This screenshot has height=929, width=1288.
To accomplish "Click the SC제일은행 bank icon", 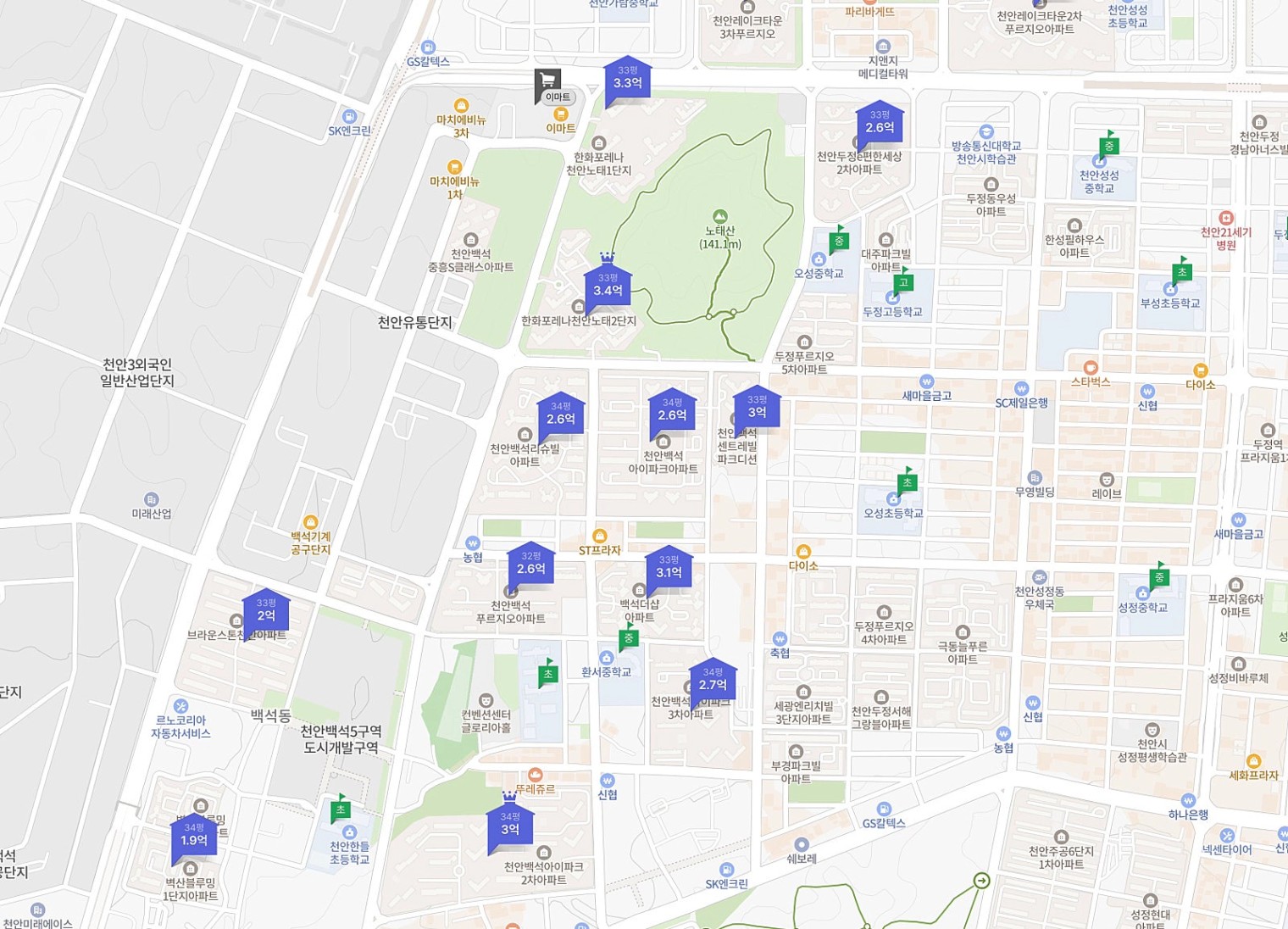I will [1021, 388].
